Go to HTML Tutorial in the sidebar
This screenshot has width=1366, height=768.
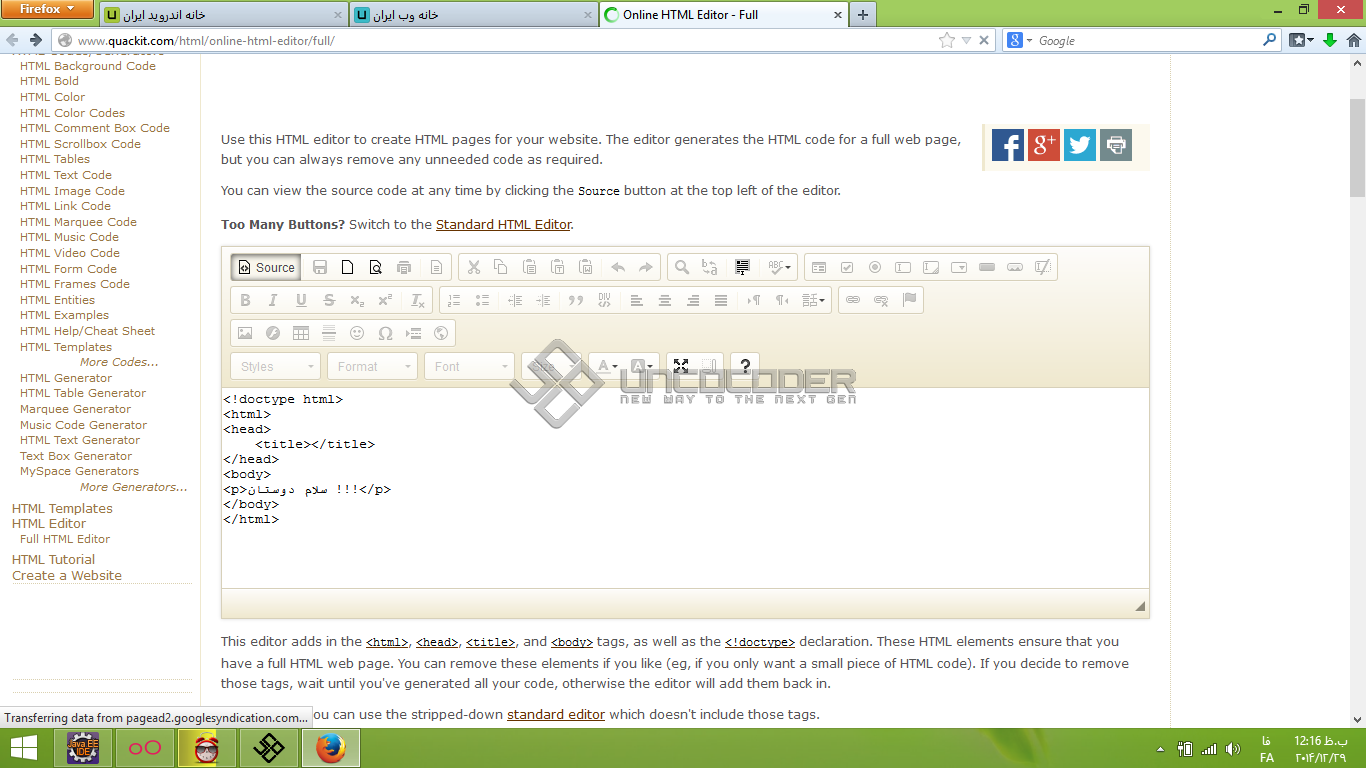pyautogui.click(x=54, y=559)
